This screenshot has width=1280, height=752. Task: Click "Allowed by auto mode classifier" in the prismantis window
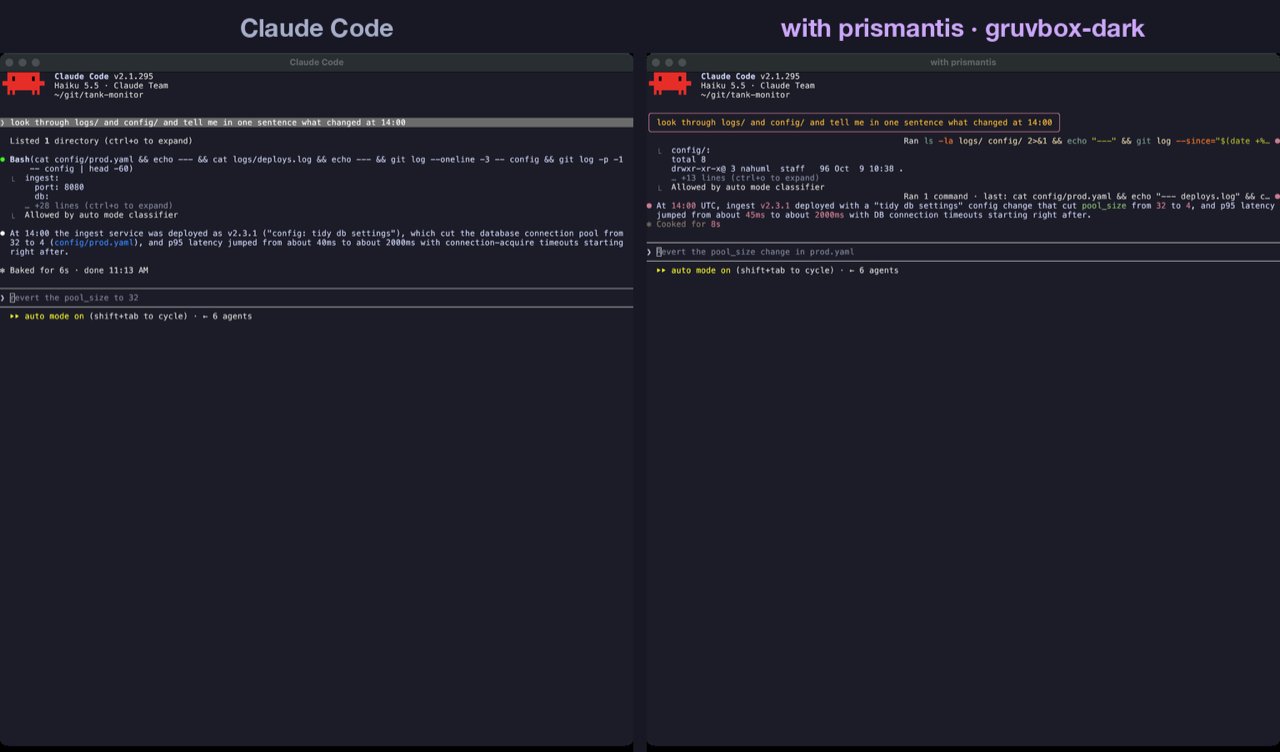coord(748,187)
